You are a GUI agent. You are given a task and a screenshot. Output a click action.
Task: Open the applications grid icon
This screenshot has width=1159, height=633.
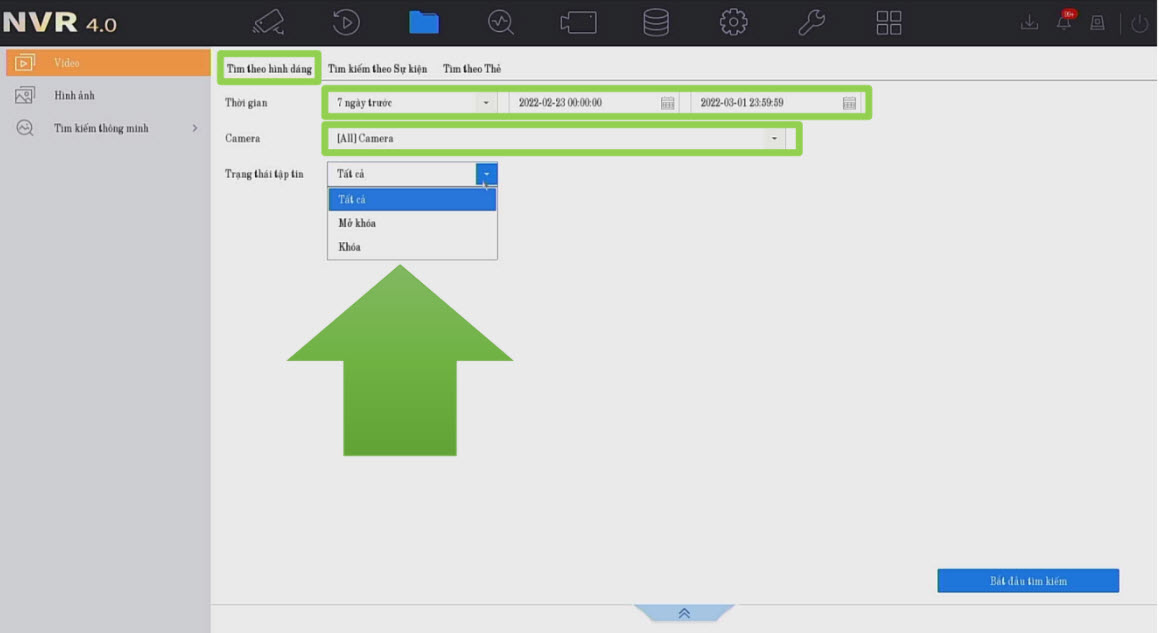tap(888, 22)
